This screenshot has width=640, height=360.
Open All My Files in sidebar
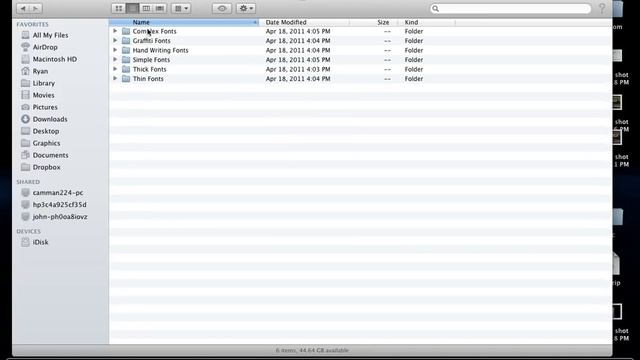45,35
